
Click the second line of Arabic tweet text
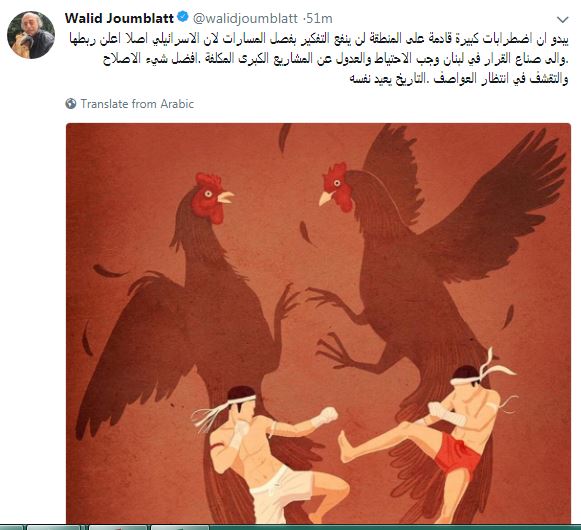tap(335, 59)
